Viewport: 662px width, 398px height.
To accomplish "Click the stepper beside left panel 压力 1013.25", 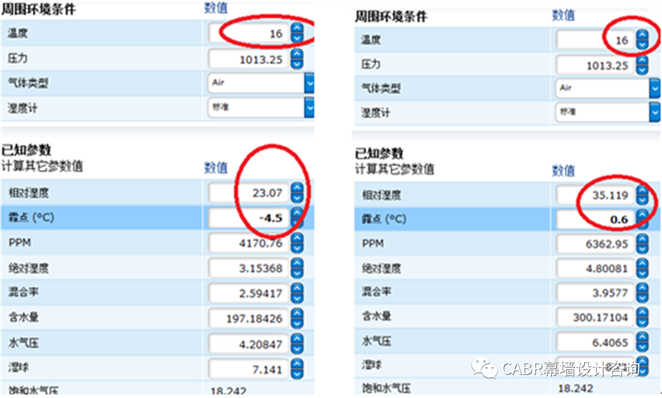I will [x=297, y=59].
